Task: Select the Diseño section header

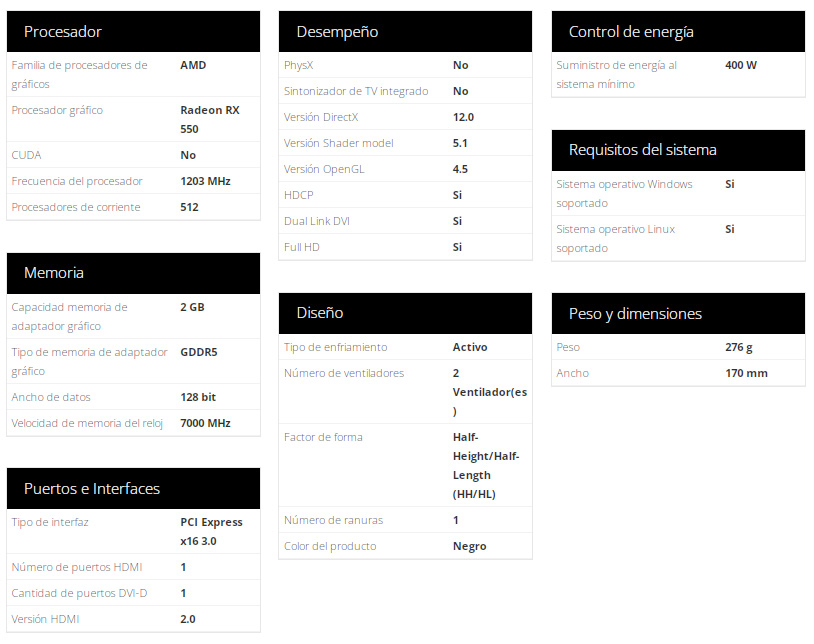Action: pyautogui.click(x=405, y=313)
